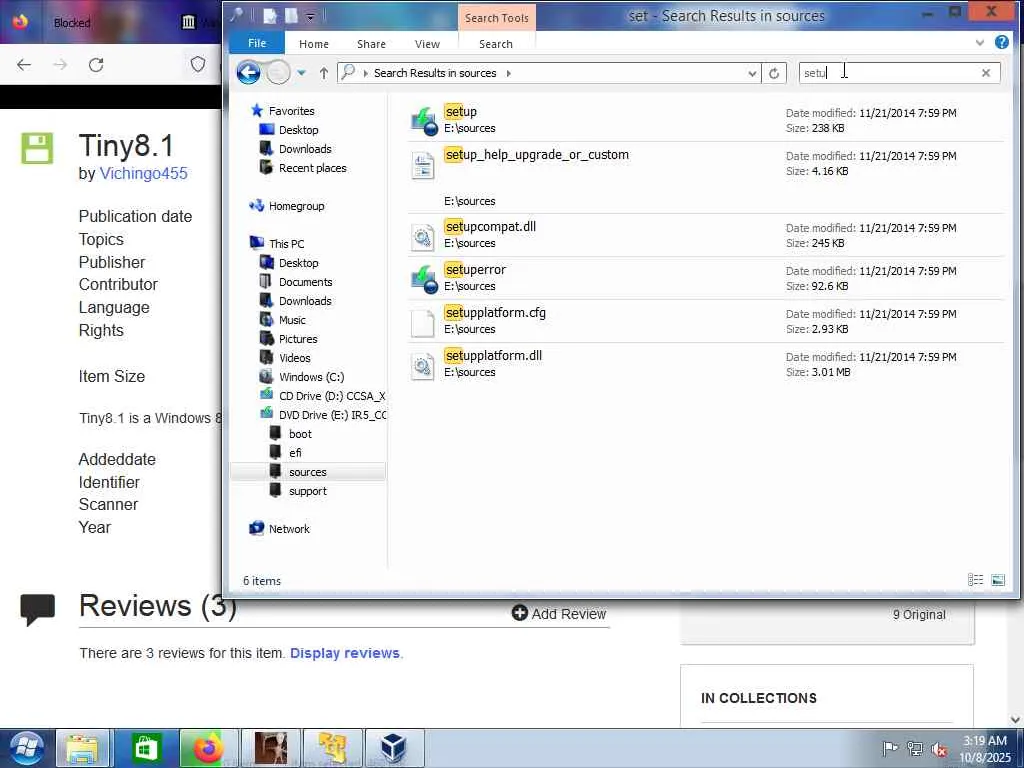The height and width of the screenshot is (768, 1024).
Task: Open Music folder under This PC
Action: [292, 320]
